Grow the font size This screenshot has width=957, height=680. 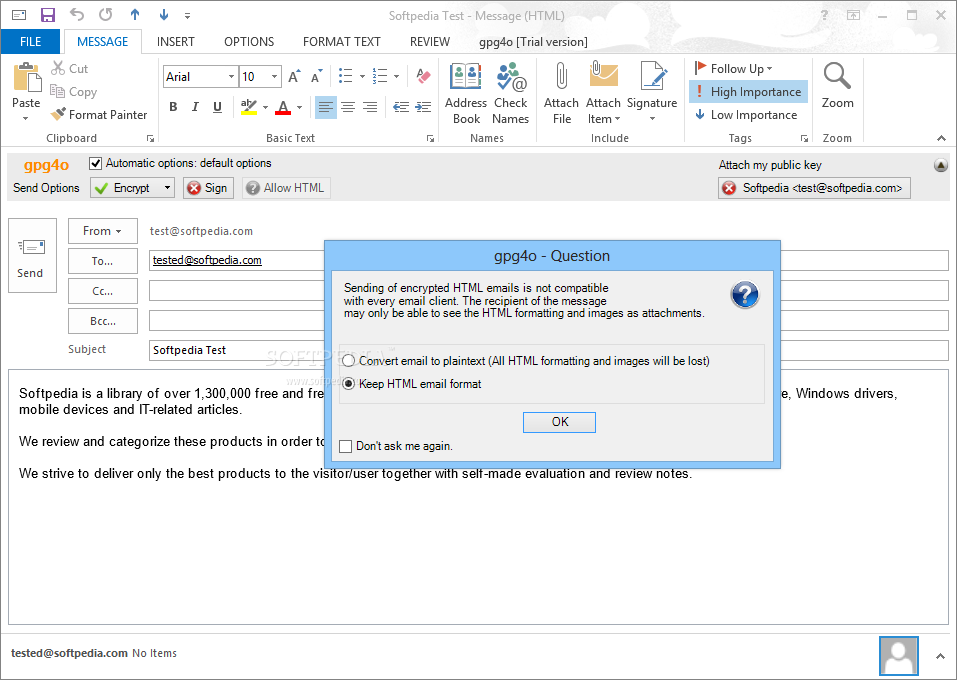(x=294, y=76)
